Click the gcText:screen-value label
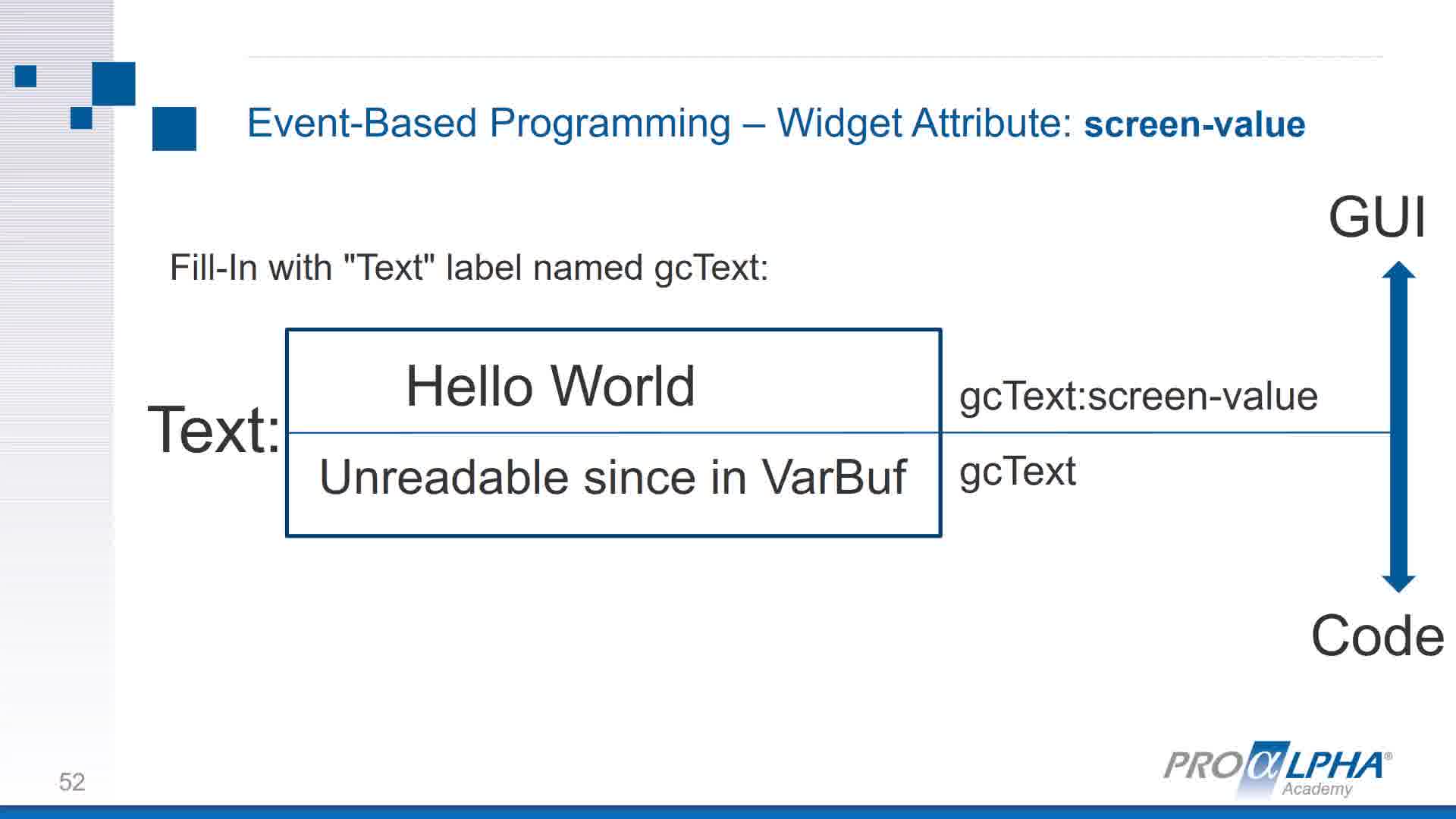Image resolution: width=1456 pixels, height=819 pixels. [x=1138, y=397]
